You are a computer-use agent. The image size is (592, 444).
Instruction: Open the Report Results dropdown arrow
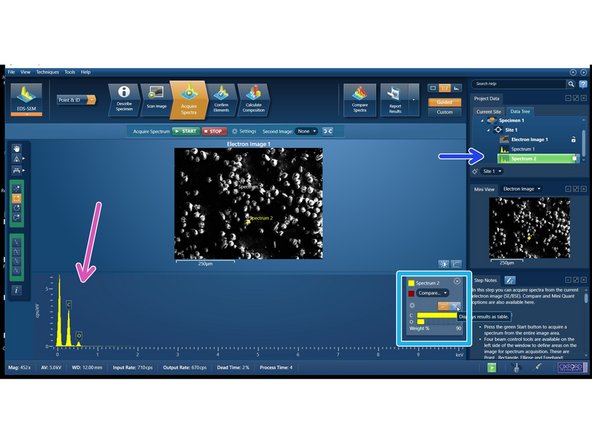[414, 100]
